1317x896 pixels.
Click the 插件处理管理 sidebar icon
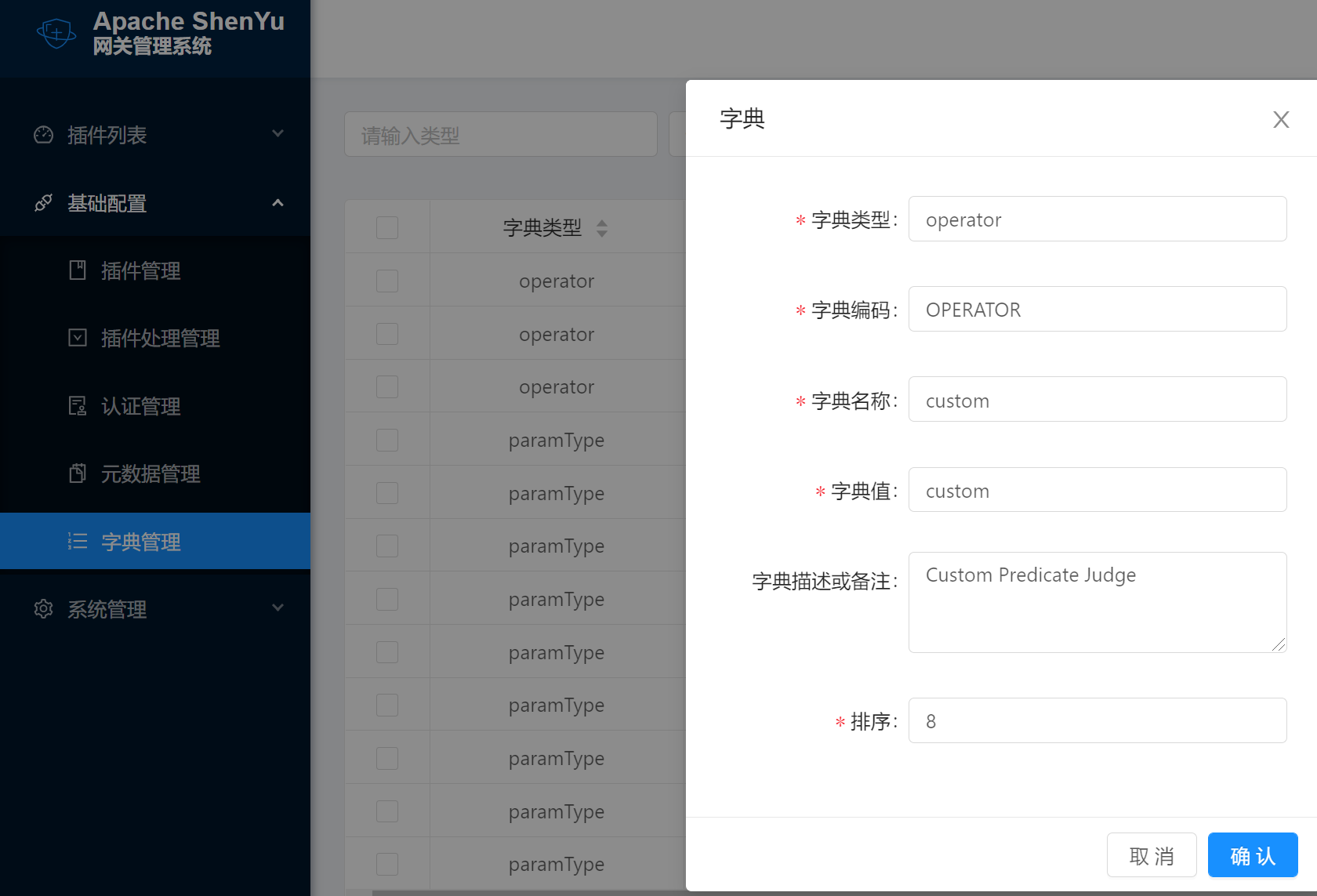coord(78,338)
